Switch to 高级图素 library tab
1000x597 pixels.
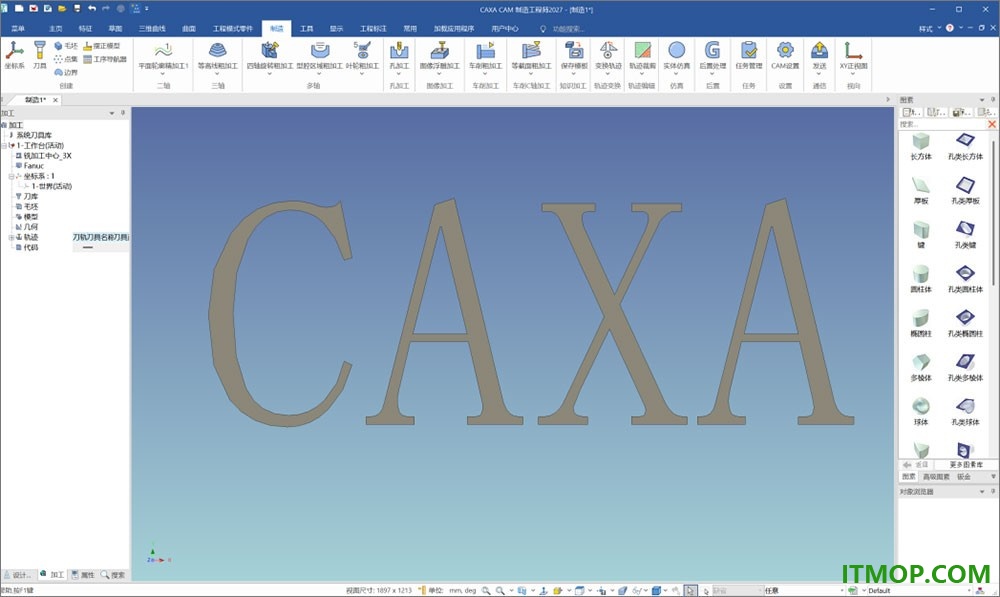(936, 476)
